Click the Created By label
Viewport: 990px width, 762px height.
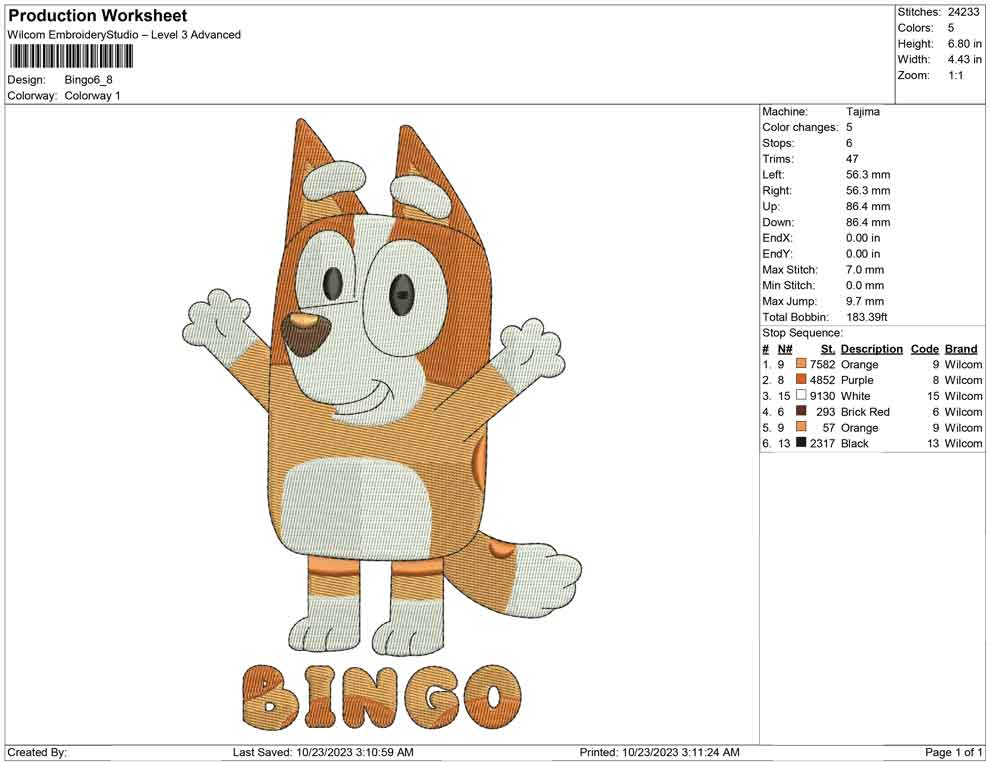tap(37, 752)
